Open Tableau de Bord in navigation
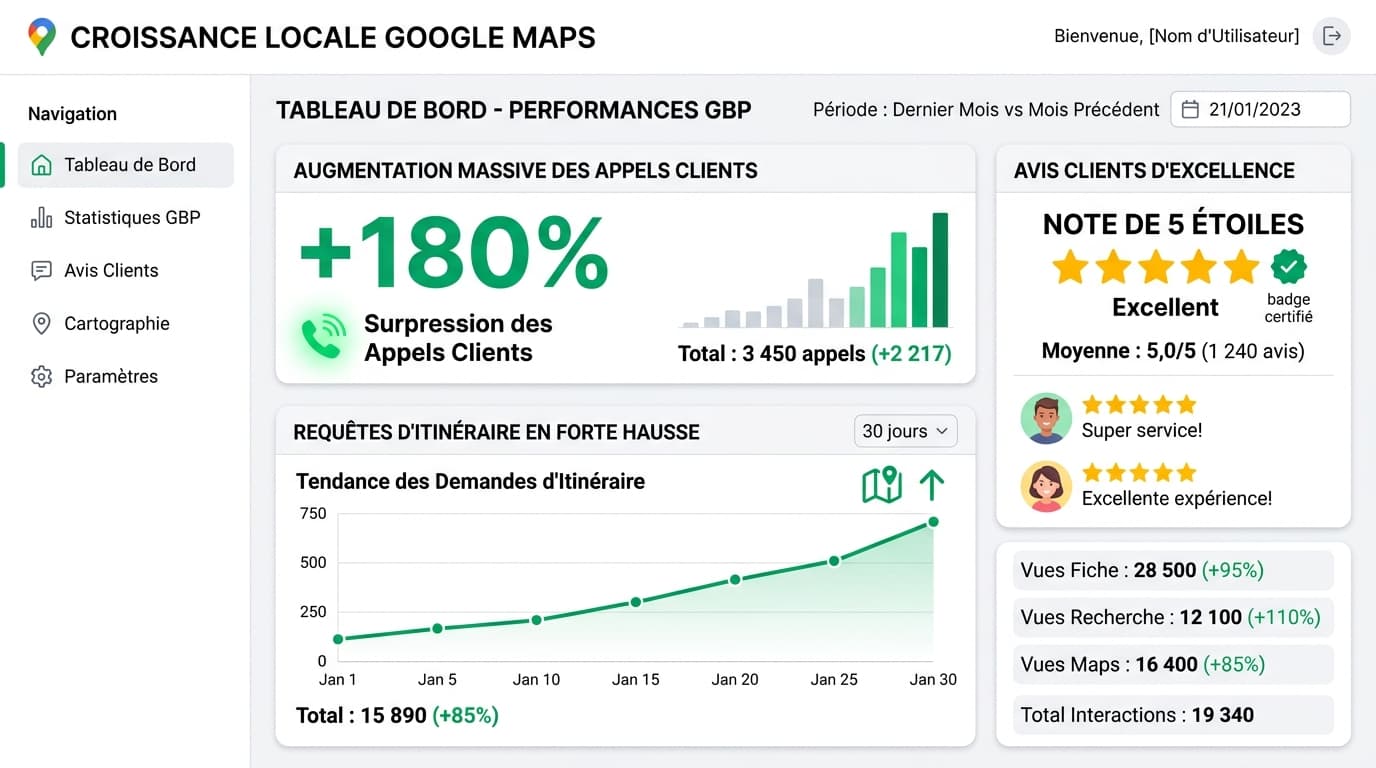The image size is (1376, 768). click(x=126, y=165)
